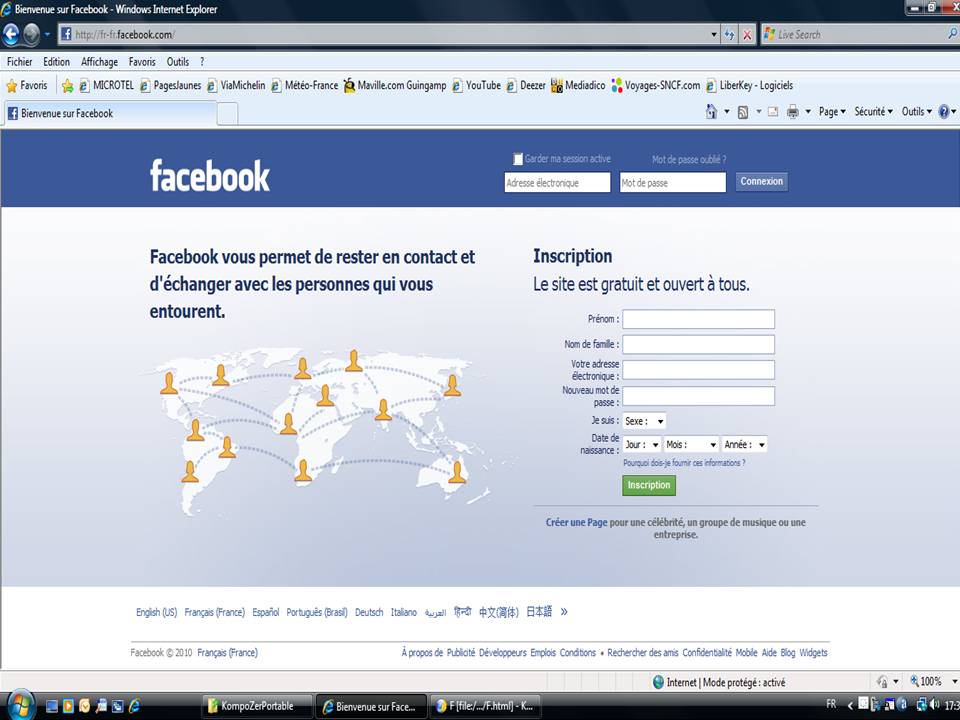Open the Sécurité command bar dropdown
The height and width of the screenshot is (720, 960).
[x=874, y=112]
